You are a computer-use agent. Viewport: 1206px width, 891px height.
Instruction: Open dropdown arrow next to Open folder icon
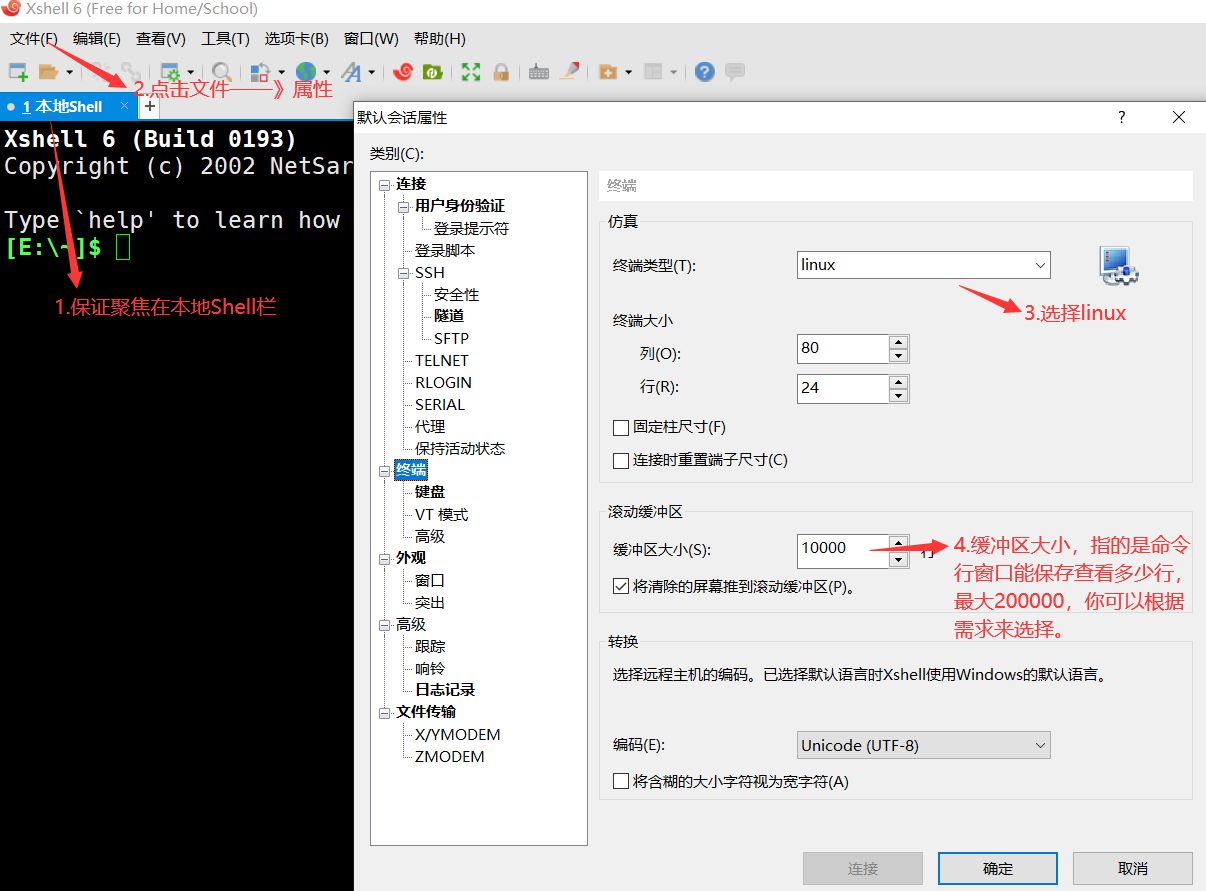[x=69, y=72]
